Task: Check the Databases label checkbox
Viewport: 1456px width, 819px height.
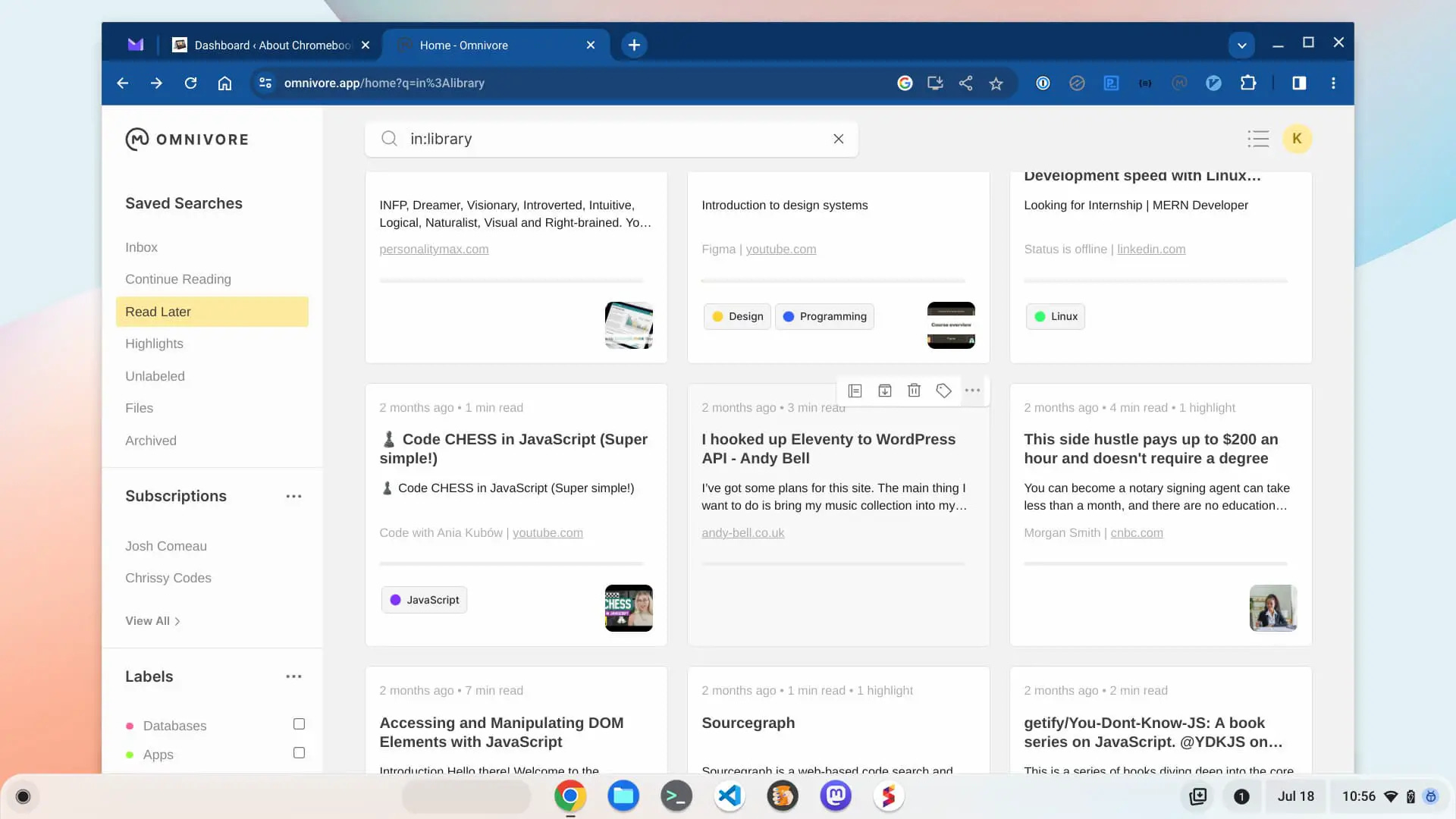Action: [x=299, y=724]
